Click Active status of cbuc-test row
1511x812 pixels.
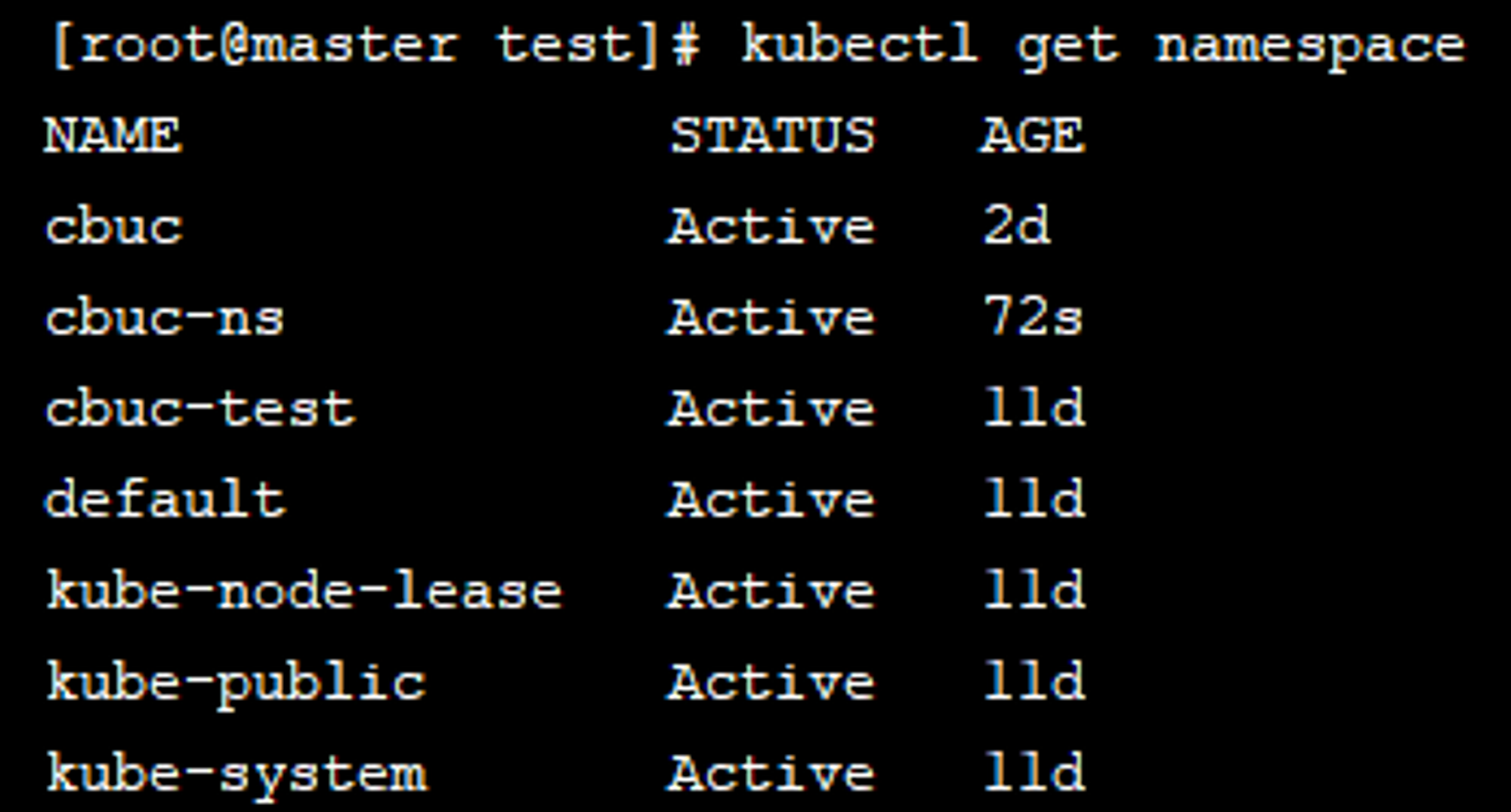click(771, 409)
